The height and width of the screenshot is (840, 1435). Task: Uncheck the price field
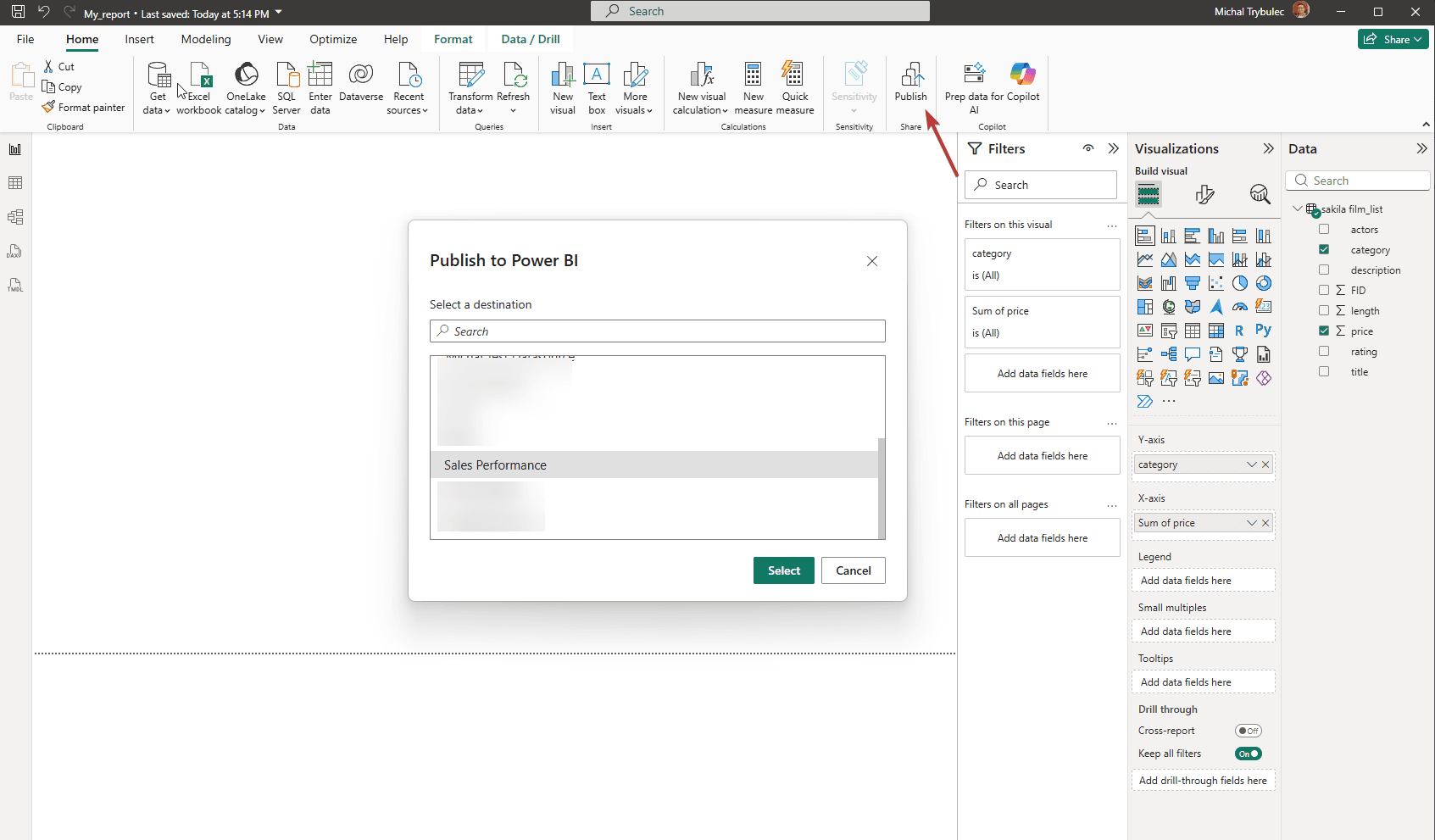pos(1324,331)
